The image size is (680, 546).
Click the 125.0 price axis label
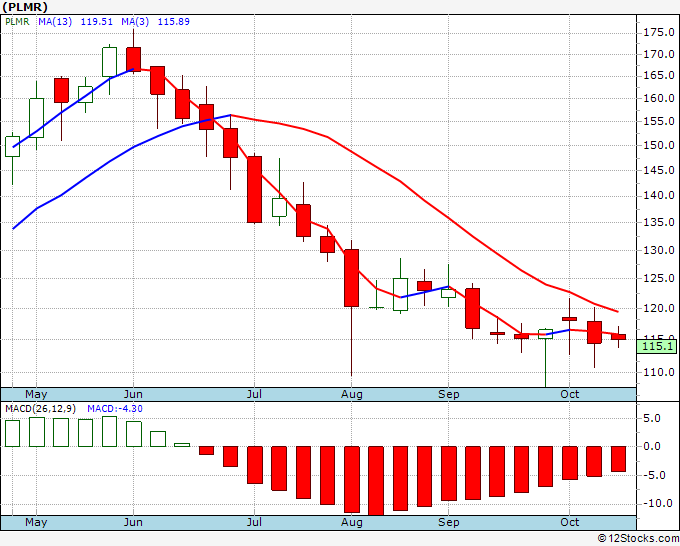point(659,278)
